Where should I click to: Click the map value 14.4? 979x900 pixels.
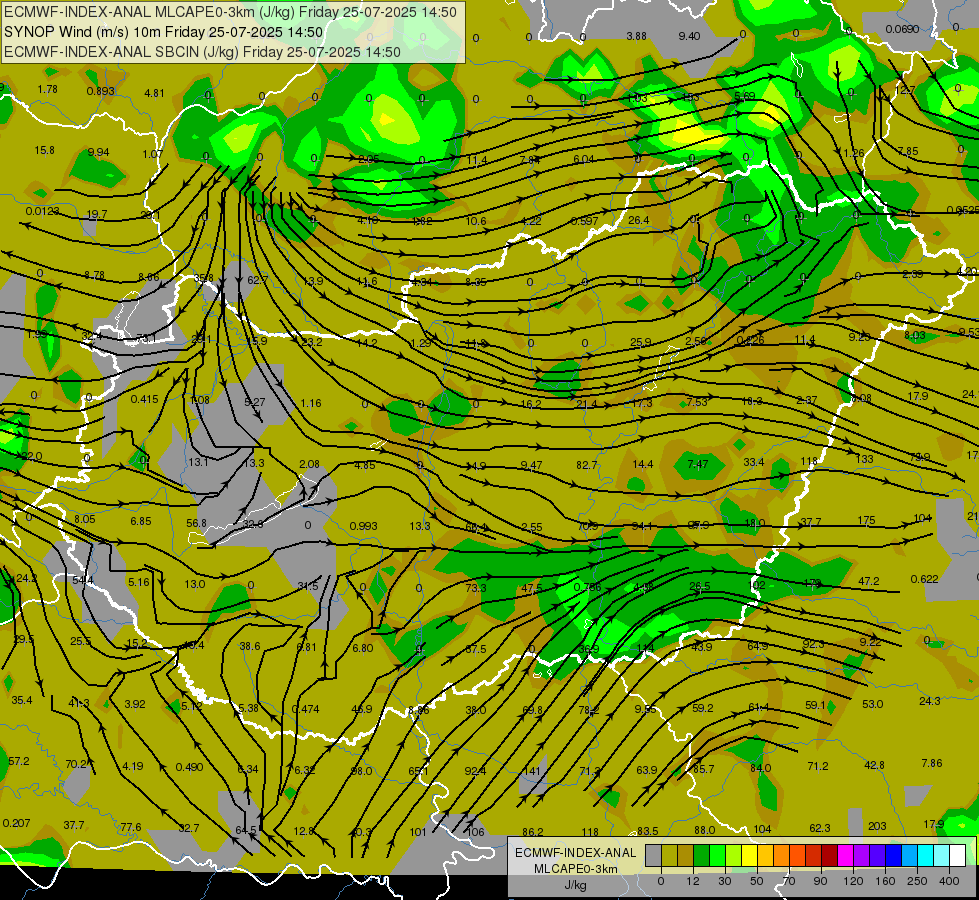pos(642,463)
